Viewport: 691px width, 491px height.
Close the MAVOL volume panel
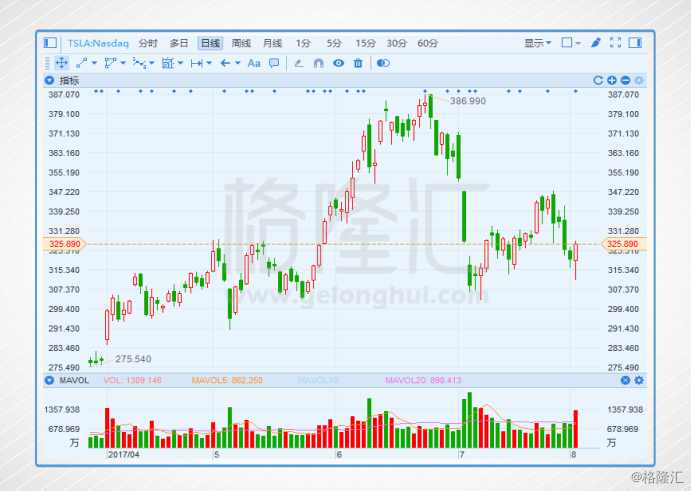click(626, 380)
